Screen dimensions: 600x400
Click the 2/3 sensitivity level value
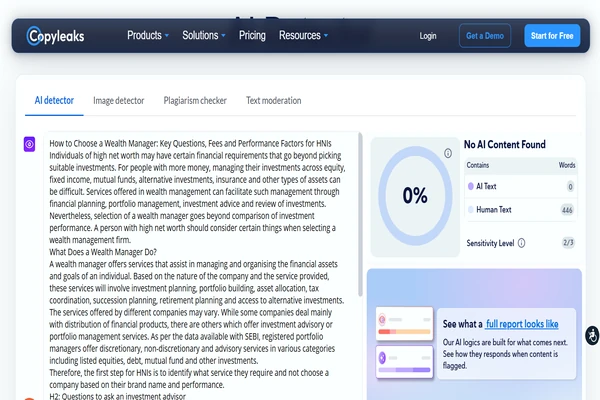568,243
